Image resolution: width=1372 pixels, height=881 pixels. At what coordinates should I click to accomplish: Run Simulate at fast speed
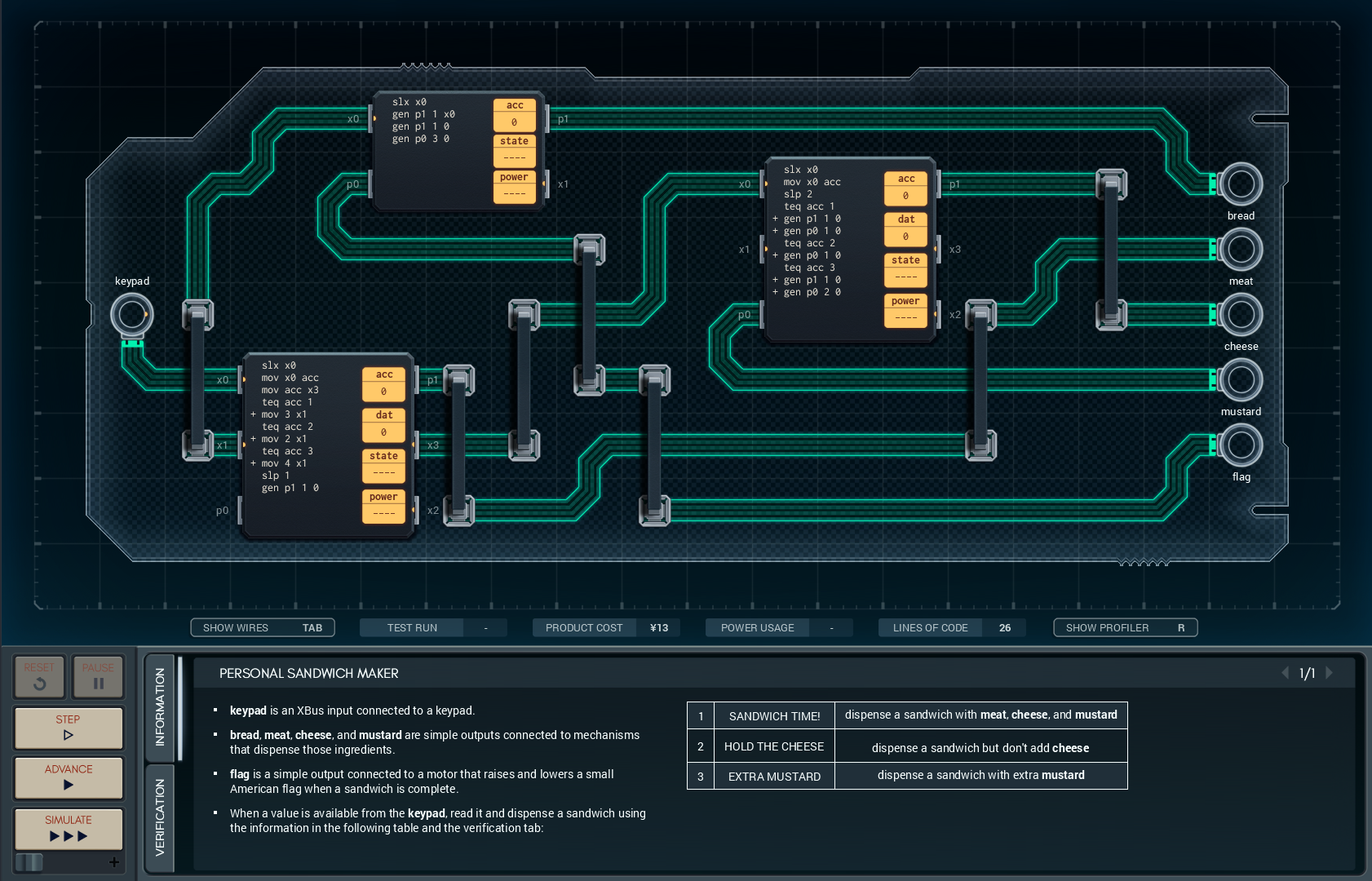click(69, 829)
